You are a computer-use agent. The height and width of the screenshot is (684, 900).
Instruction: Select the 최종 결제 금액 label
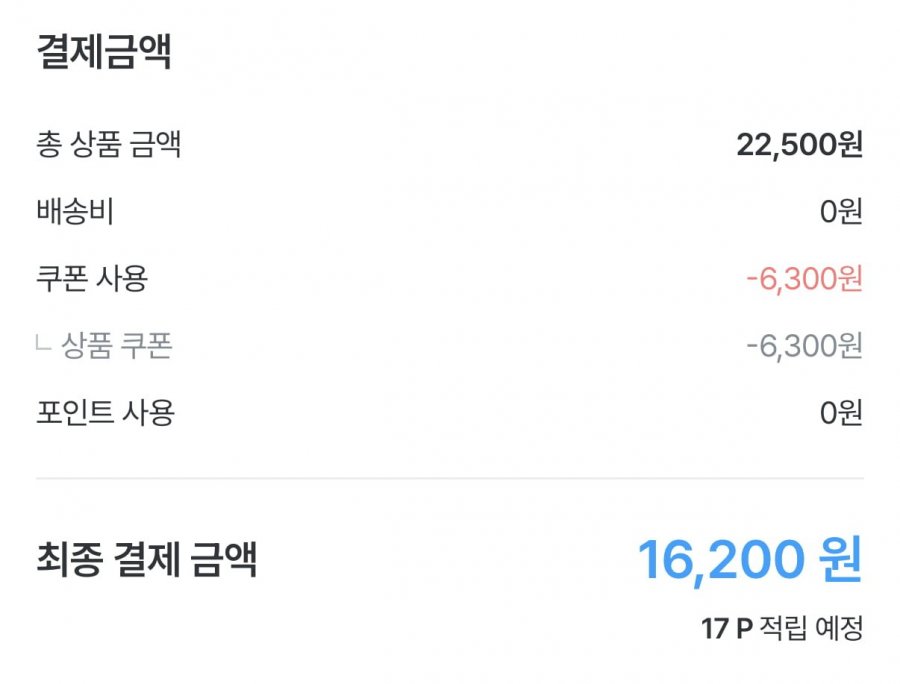tap(147, 560)
